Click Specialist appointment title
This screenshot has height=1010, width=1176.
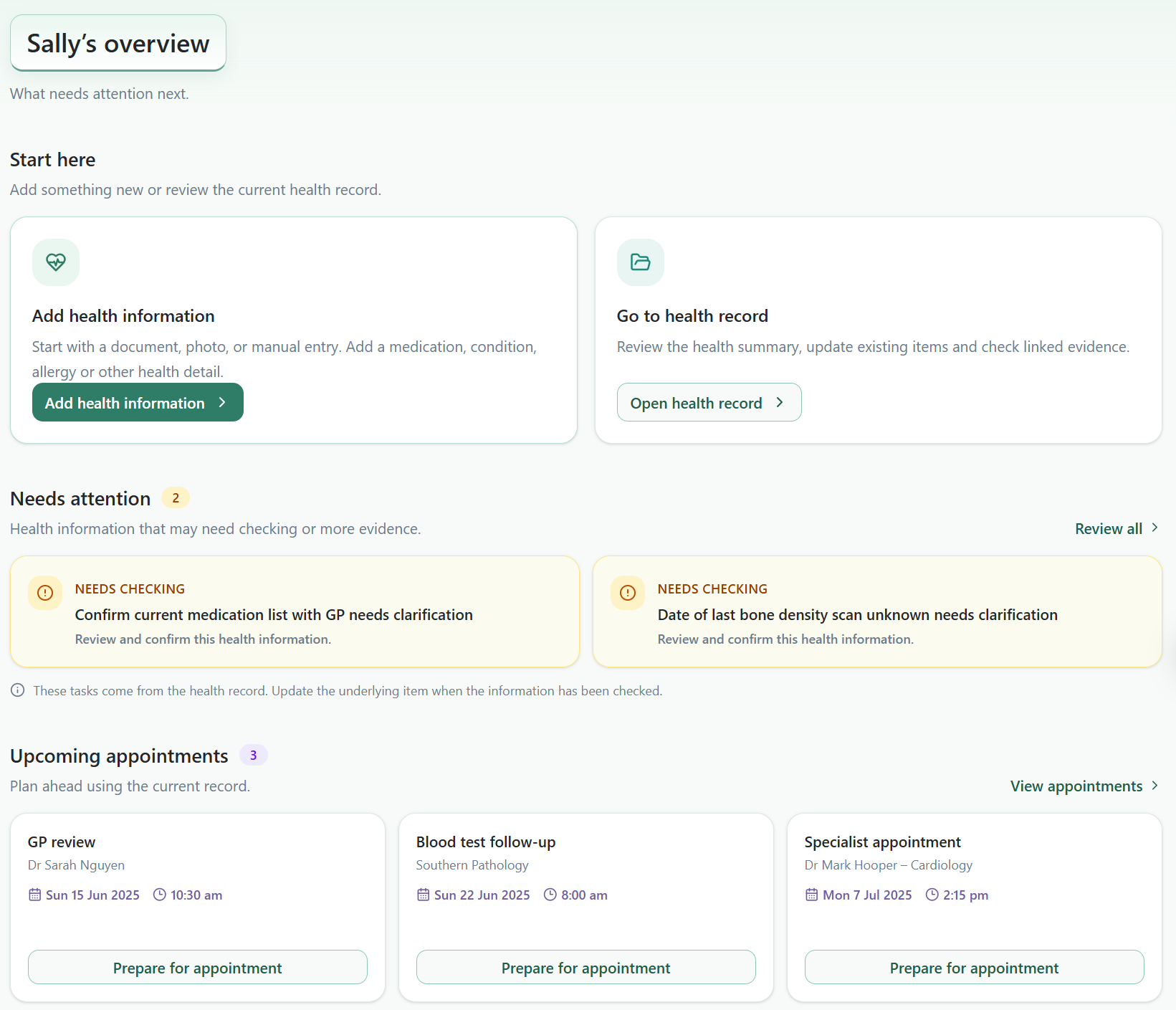(882, 842)
